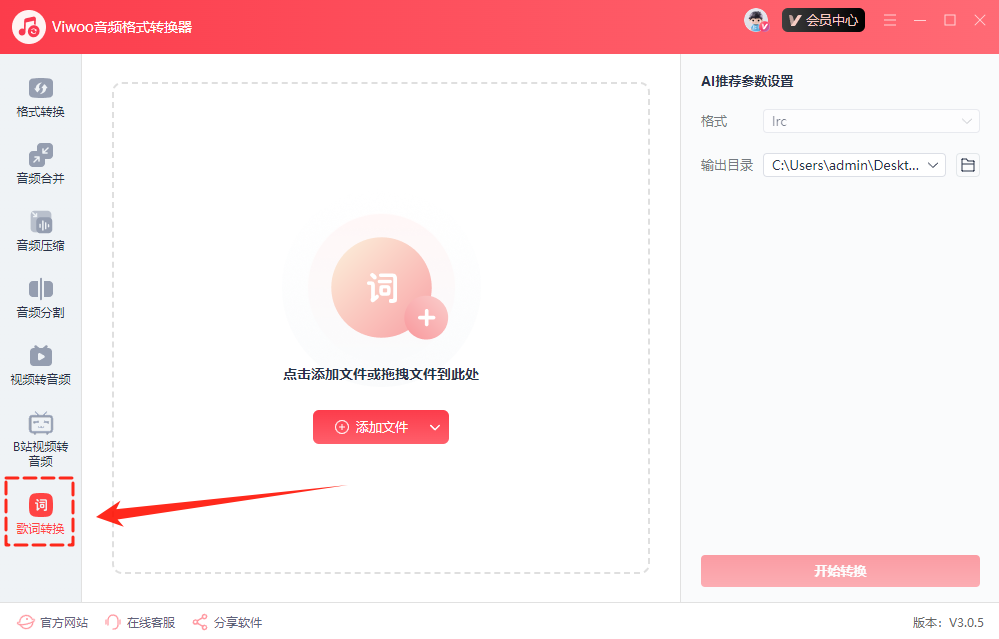999x639 pixels.
Task: Select the 音频分割 audio split tool
Action: click(x=40, y=299)
